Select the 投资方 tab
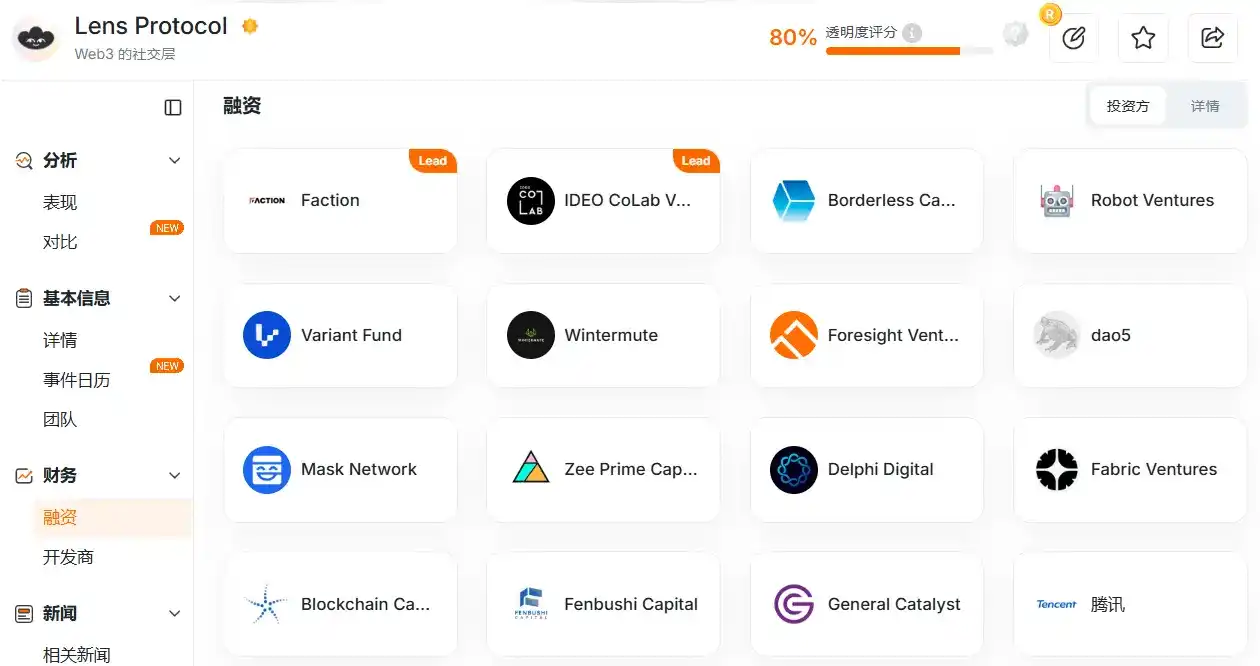The height and width of the screenshot is (666, 1260). [x=1128, y=105]
